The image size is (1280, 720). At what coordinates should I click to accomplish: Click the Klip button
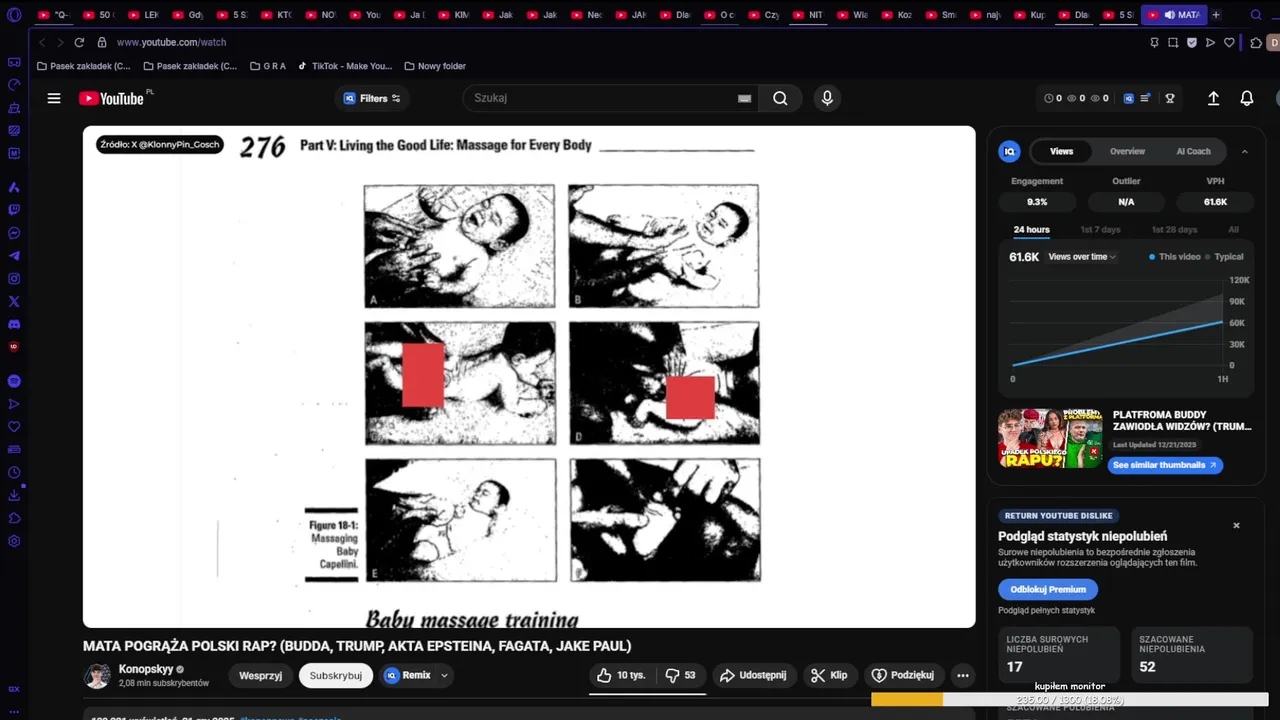(829, 675)
